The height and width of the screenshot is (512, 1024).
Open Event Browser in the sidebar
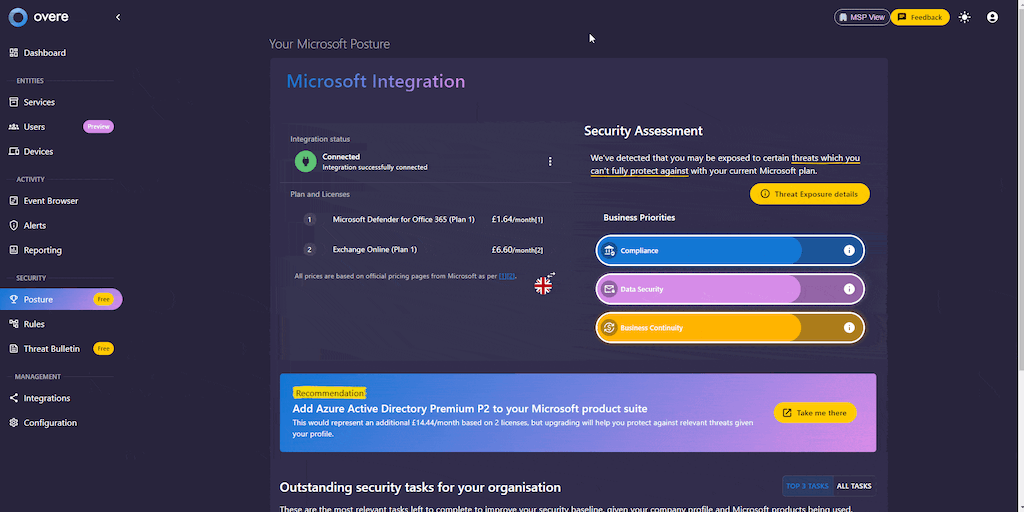point(50,201)
